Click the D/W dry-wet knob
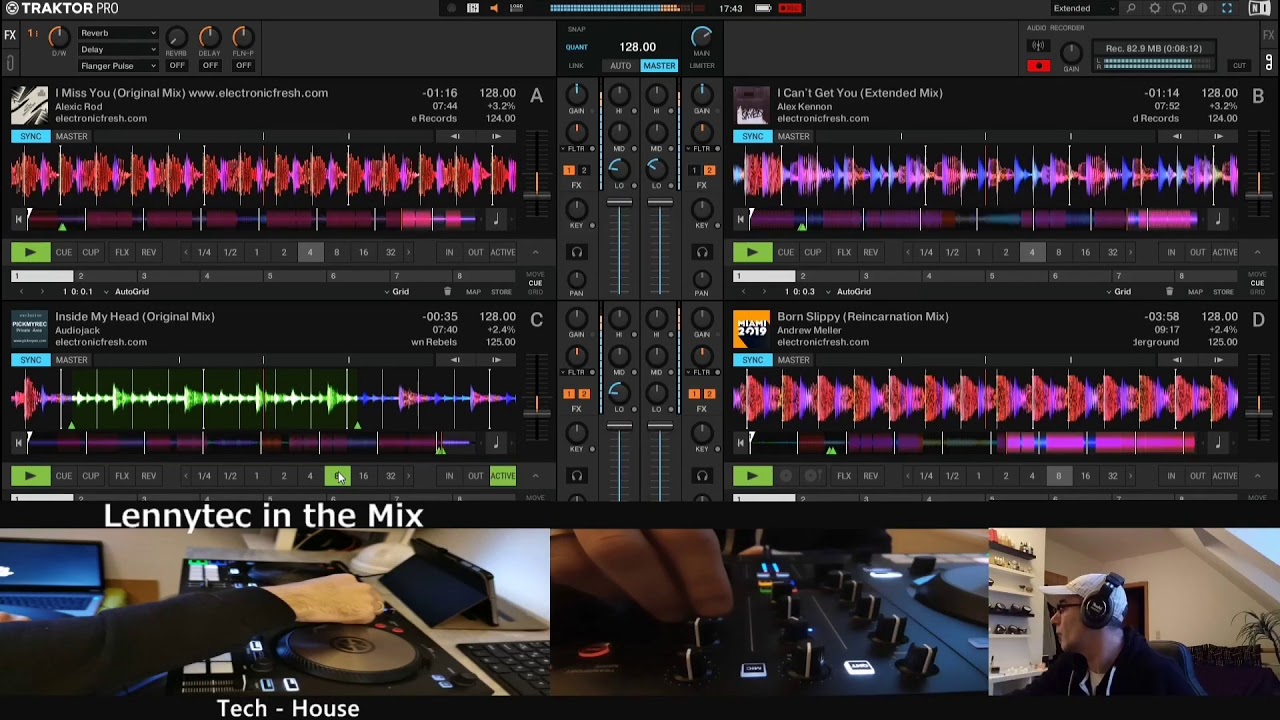Viewport: 1280px width, 720px height. 59,37
